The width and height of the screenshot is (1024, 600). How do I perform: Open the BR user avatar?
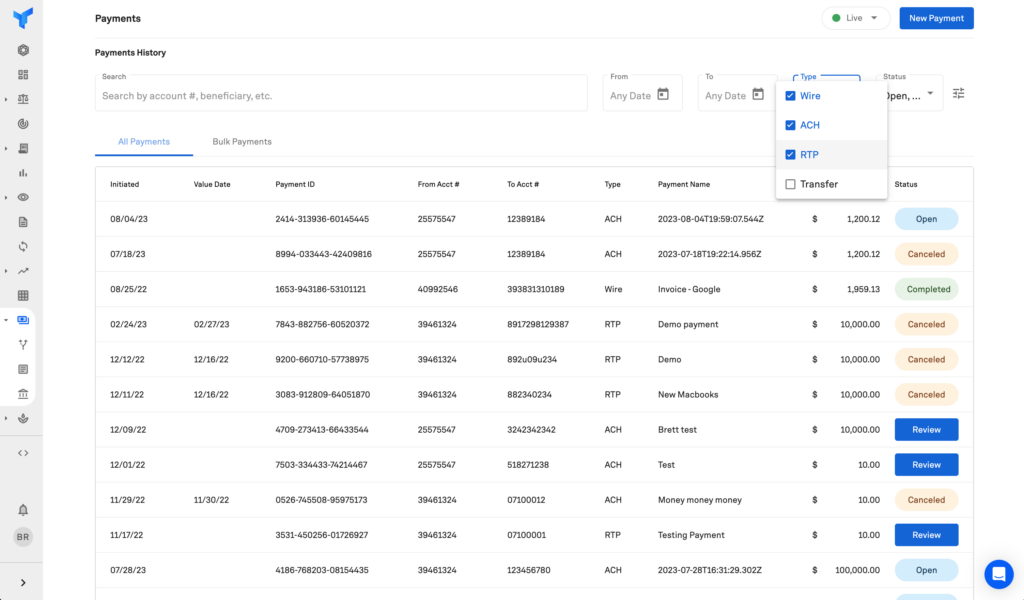(23, 537)
